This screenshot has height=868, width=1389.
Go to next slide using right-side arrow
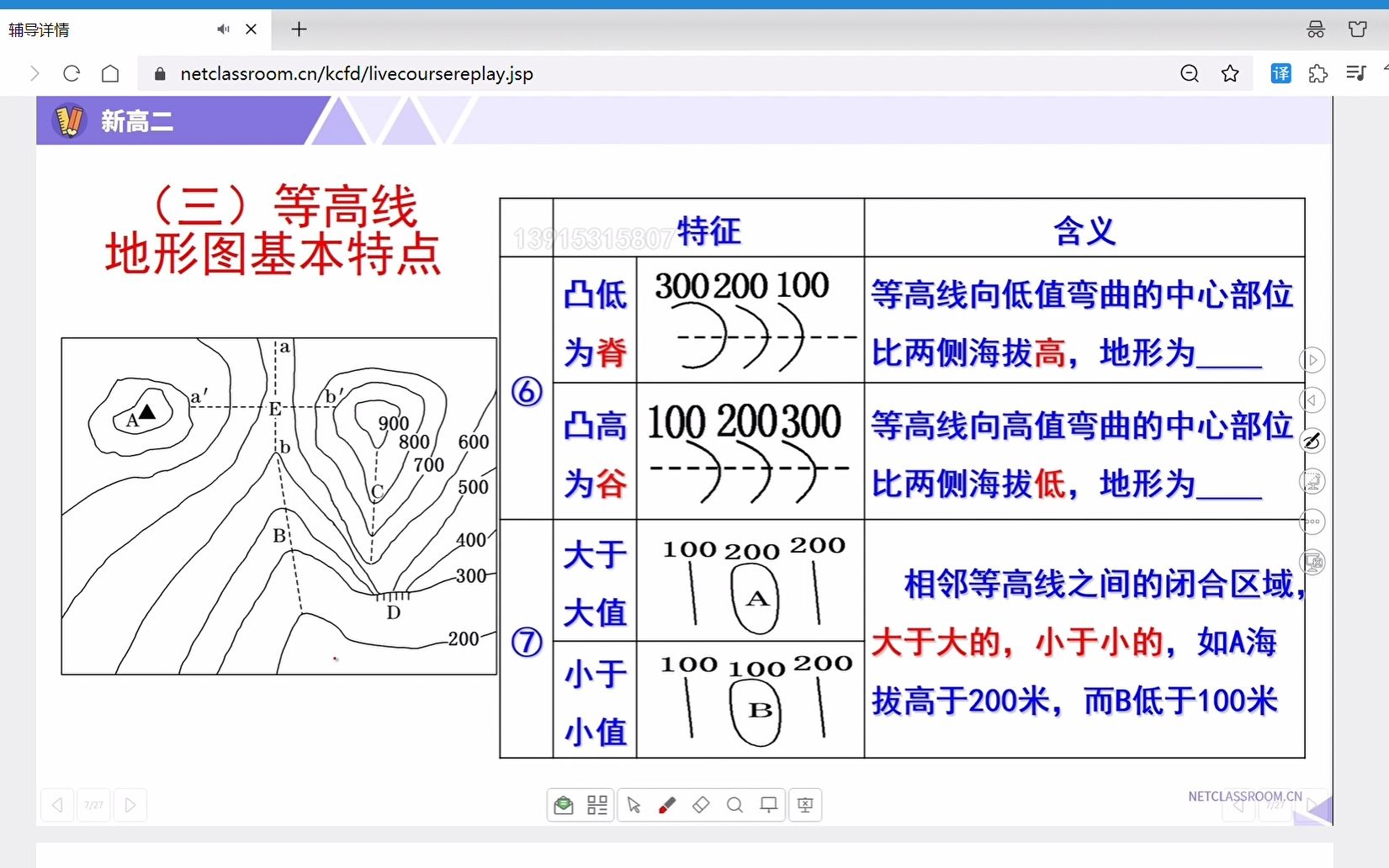1312,360
